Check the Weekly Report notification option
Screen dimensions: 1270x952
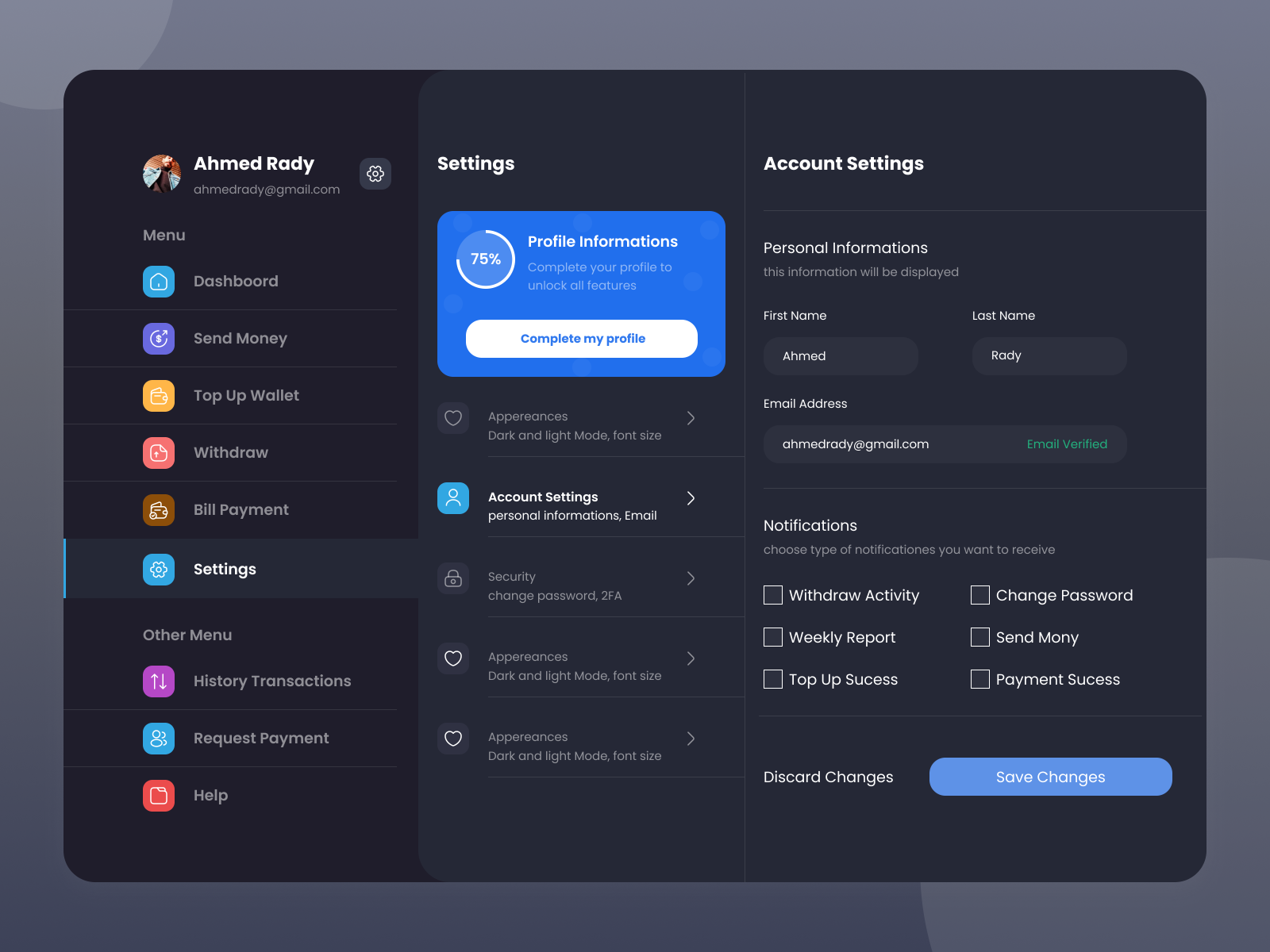(772, 637)
